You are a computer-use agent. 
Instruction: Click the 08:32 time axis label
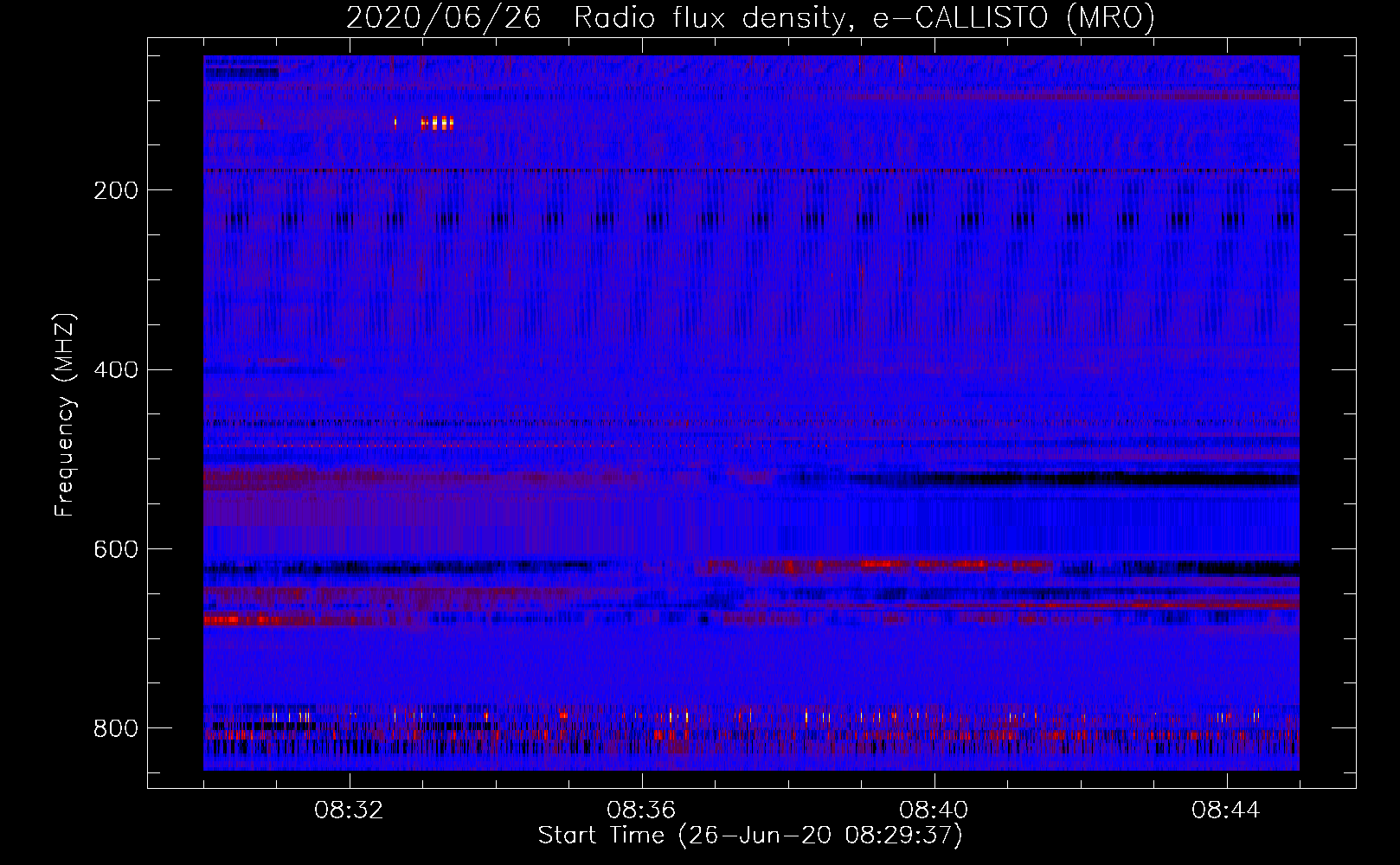pos(349,811)
